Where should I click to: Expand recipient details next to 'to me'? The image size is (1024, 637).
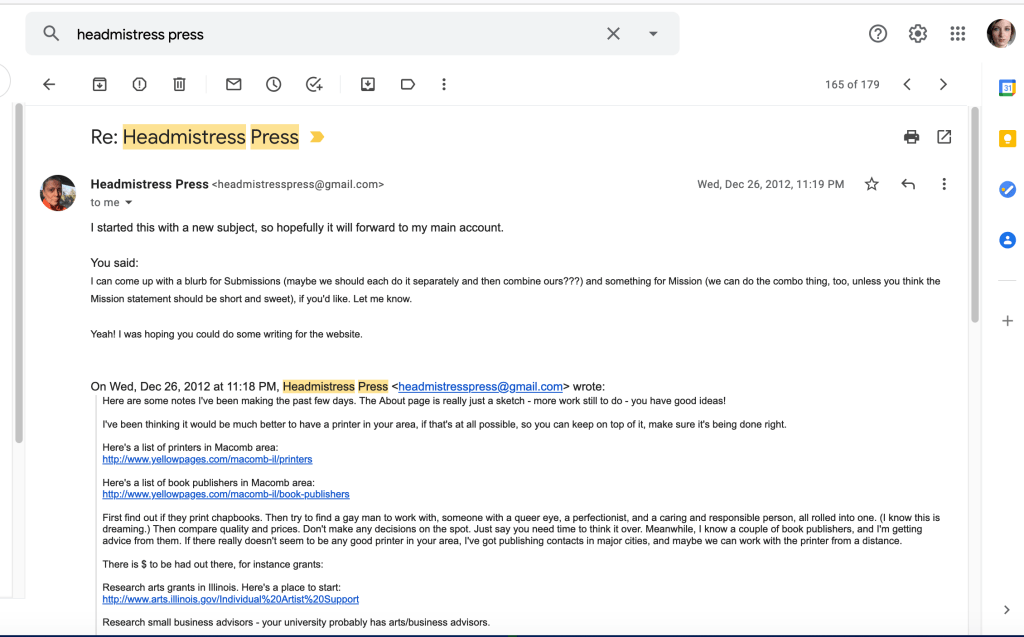(x=129, y=203)
